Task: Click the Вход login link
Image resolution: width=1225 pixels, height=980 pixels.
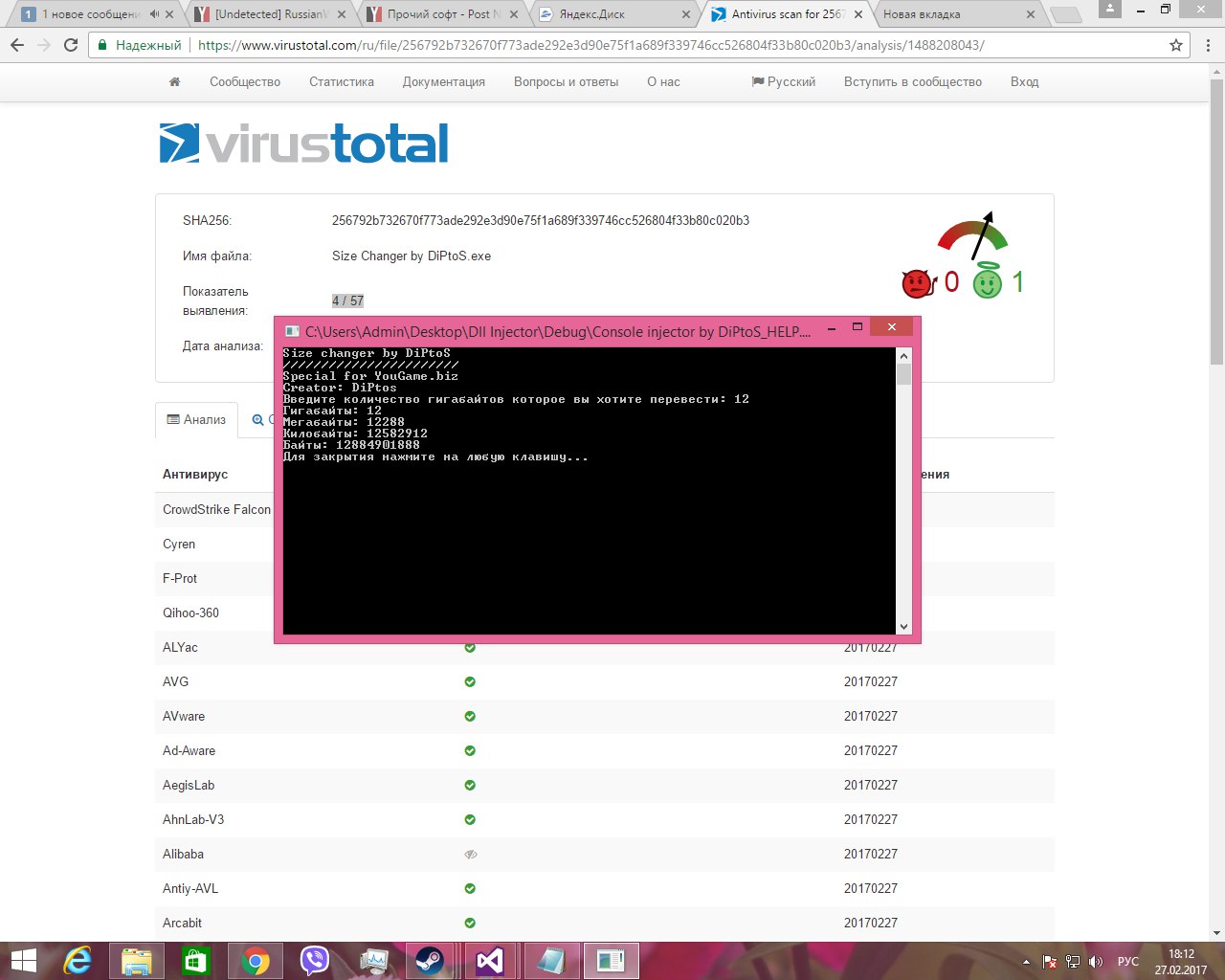Action: pos(1024,82)
